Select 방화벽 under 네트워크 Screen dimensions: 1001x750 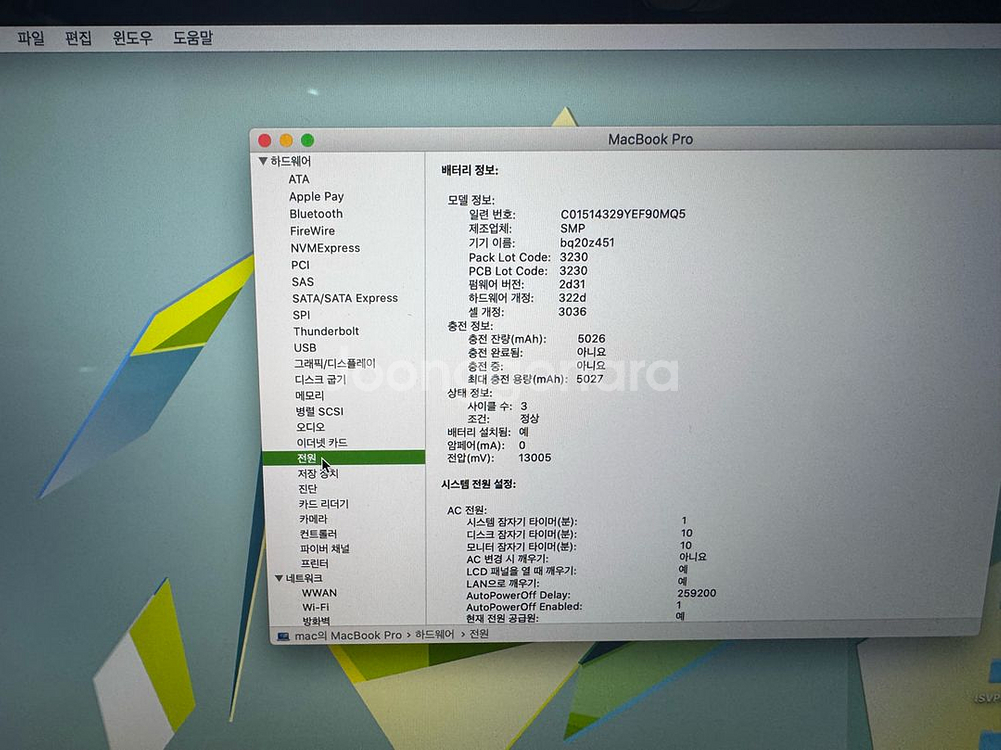point(316,620)
